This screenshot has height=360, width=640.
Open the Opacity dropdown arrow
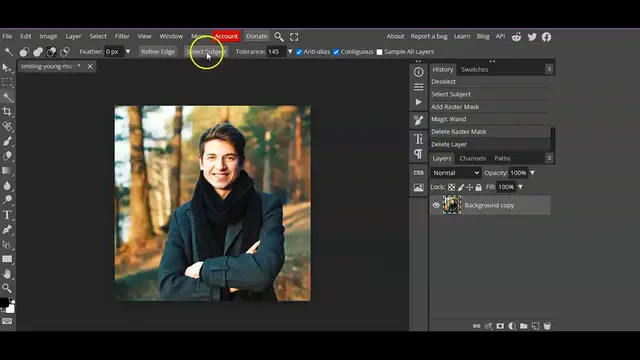532,173
